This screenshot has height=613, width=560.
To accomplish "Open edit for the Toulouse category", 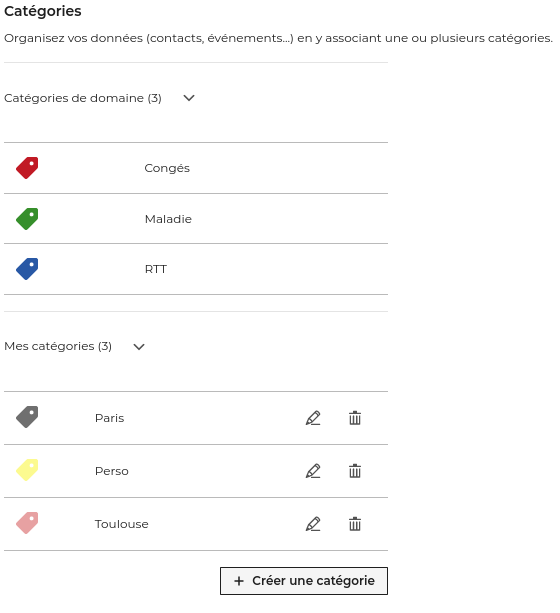I will click(313, 524).
